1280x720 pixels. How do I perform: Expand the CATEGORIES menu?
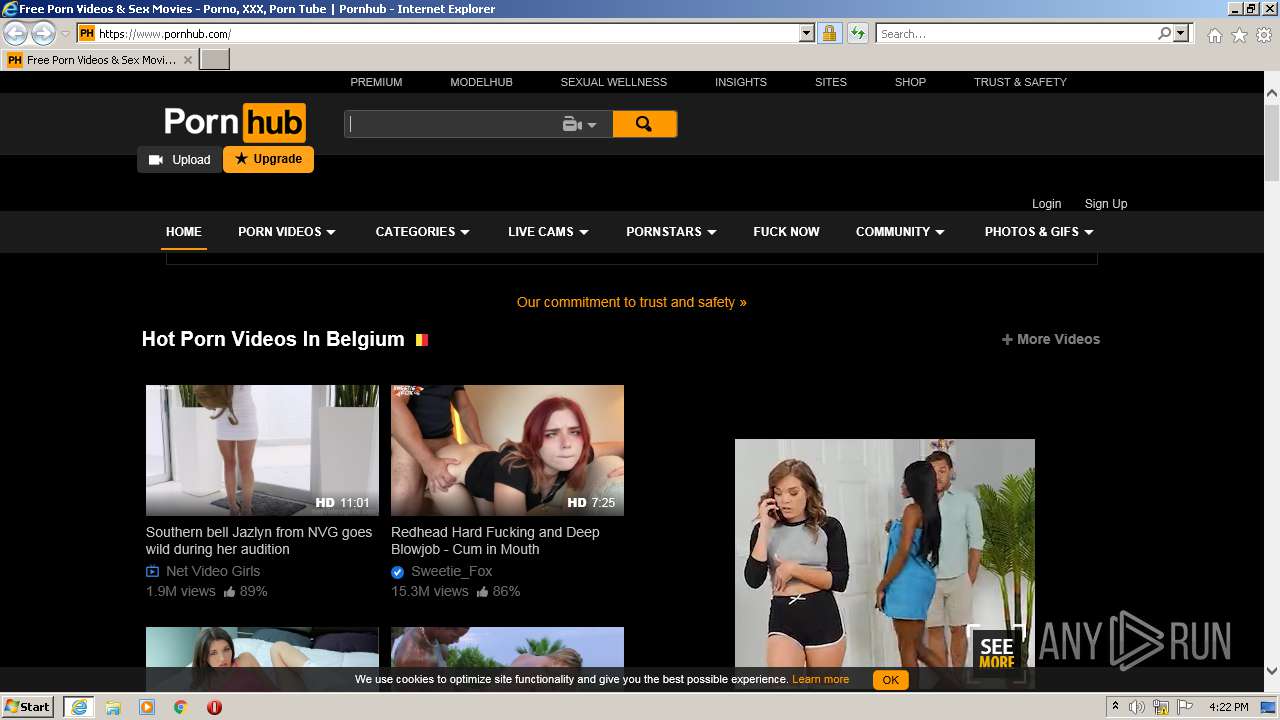(x=422, y=231)
